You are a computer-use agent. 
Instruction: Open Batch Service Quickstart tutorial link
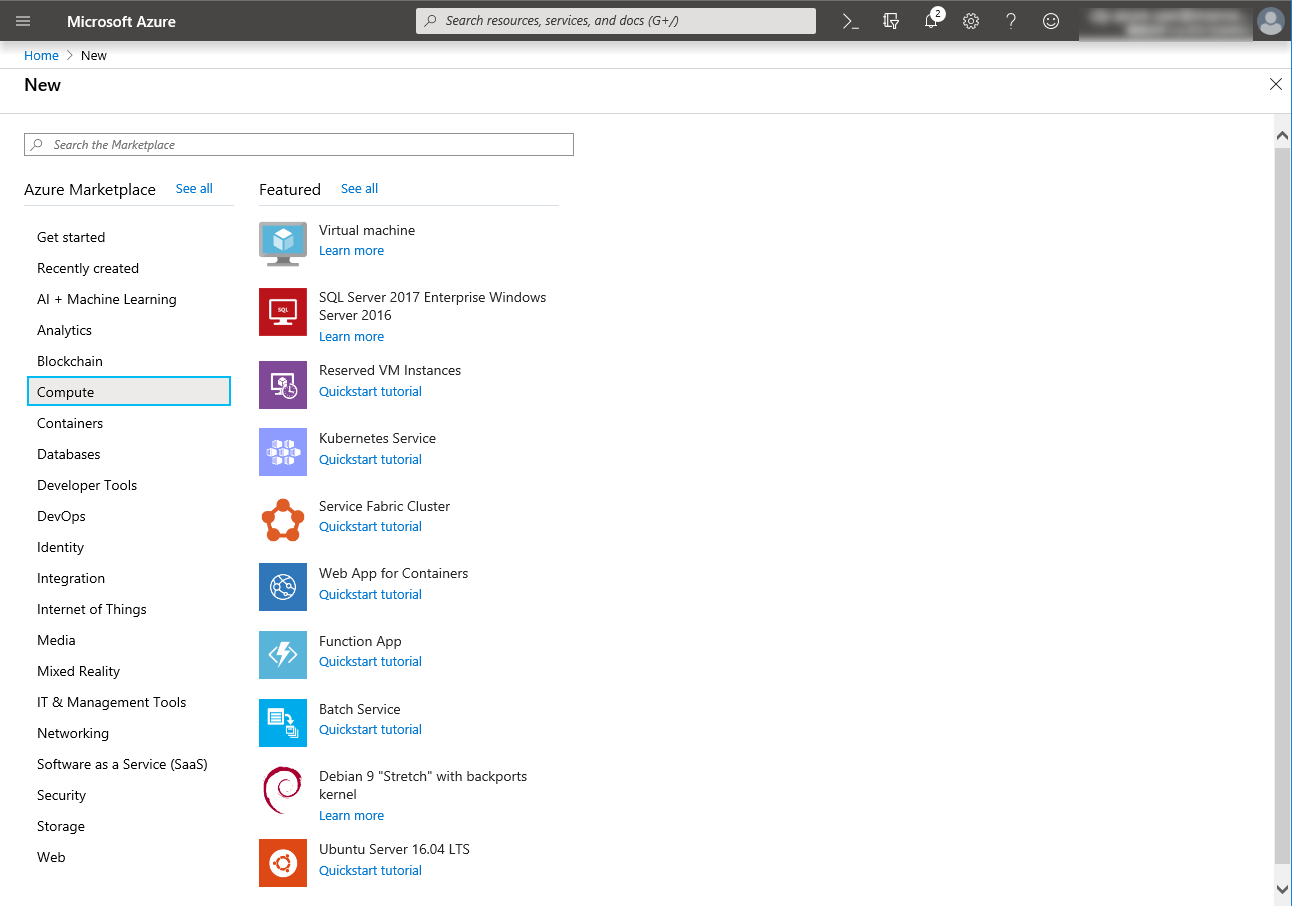point(370,730)
